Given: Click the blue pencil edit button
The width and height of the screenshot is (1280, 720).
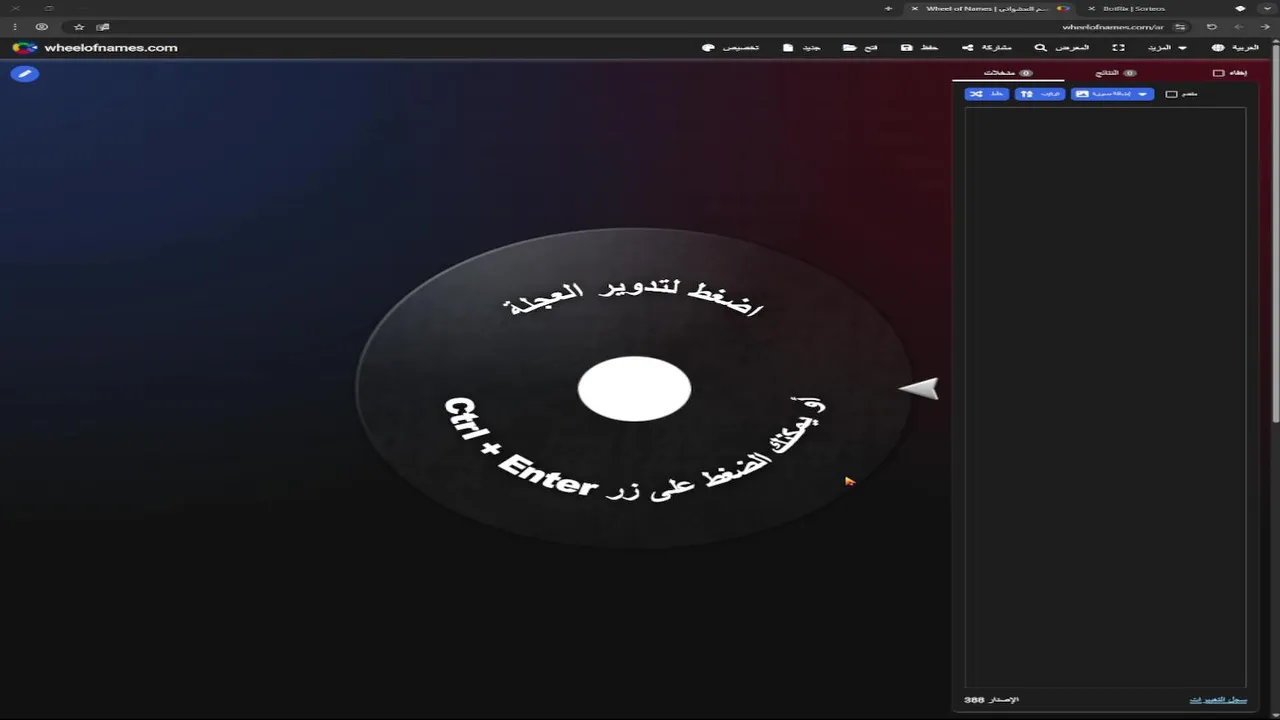Looking at the screenshot, I should pos(25,73).
